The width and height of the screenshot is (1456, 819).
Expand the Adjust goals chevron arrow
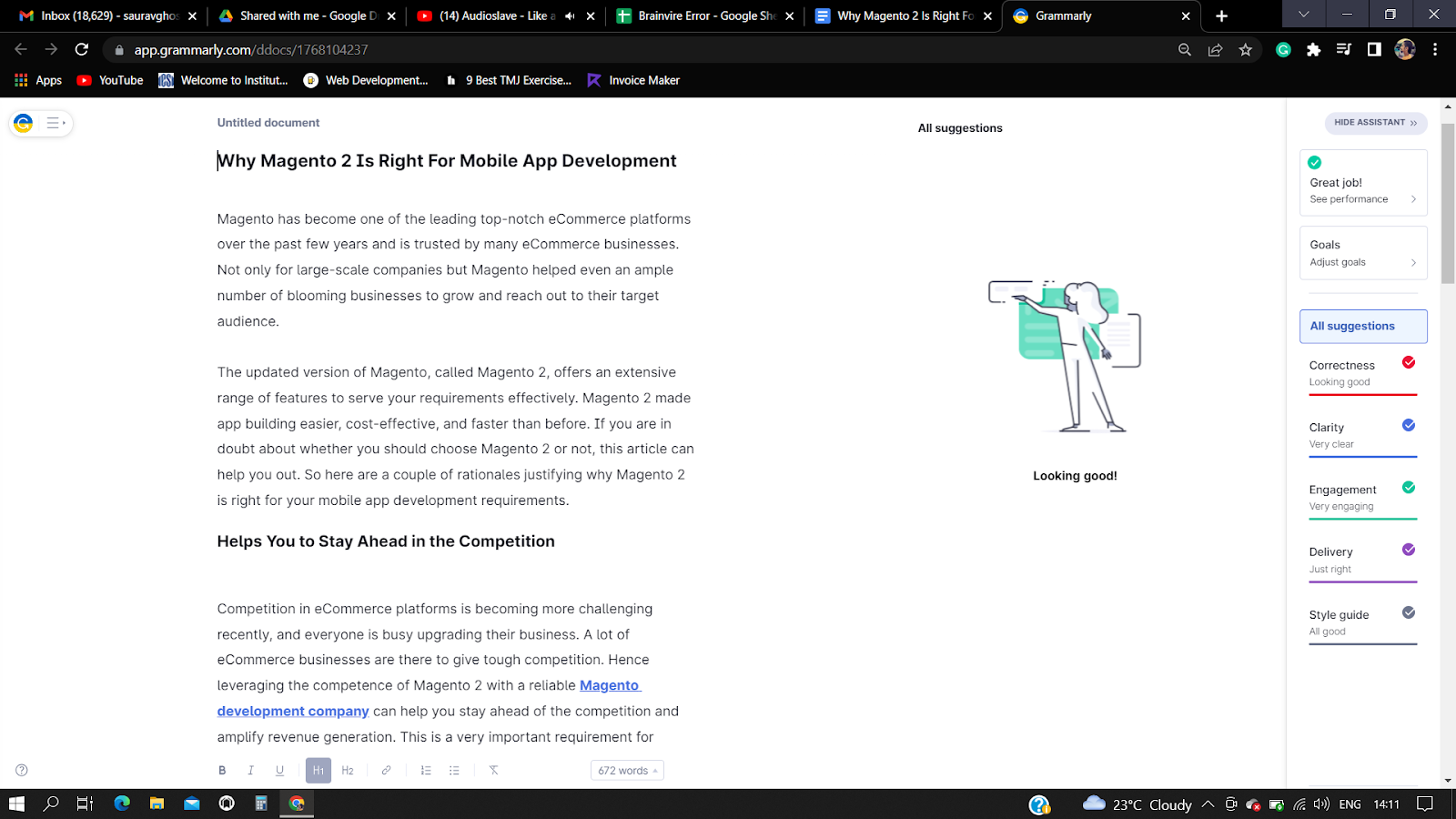[1413, 262]
